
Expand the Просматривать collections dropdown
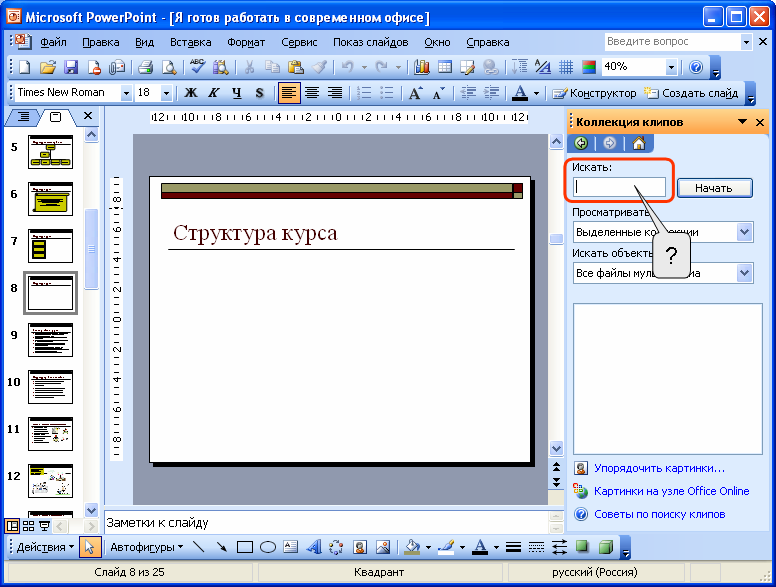[745, 232]
